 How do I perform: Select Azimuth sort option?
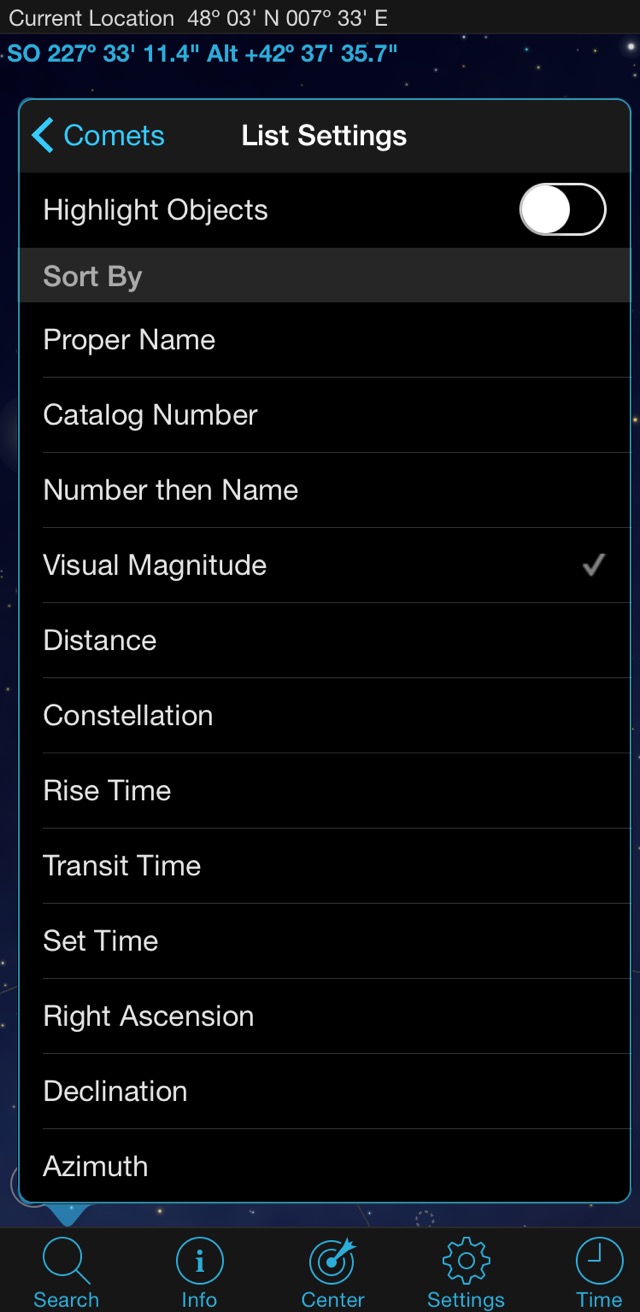[x=95, y=1166]
